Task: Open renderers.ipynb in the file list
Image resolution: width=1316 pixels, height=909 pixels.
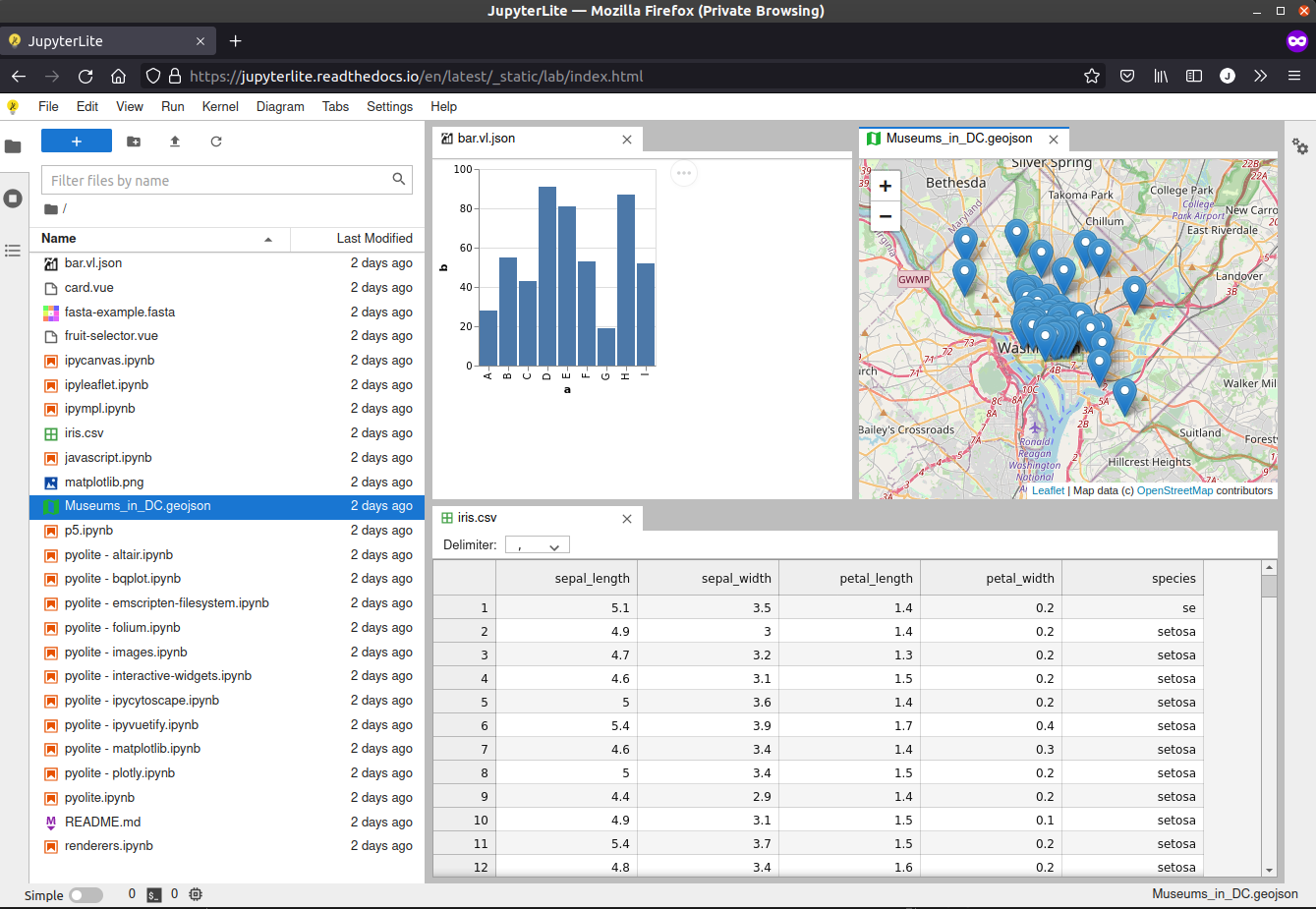Action: pos(109,846)
